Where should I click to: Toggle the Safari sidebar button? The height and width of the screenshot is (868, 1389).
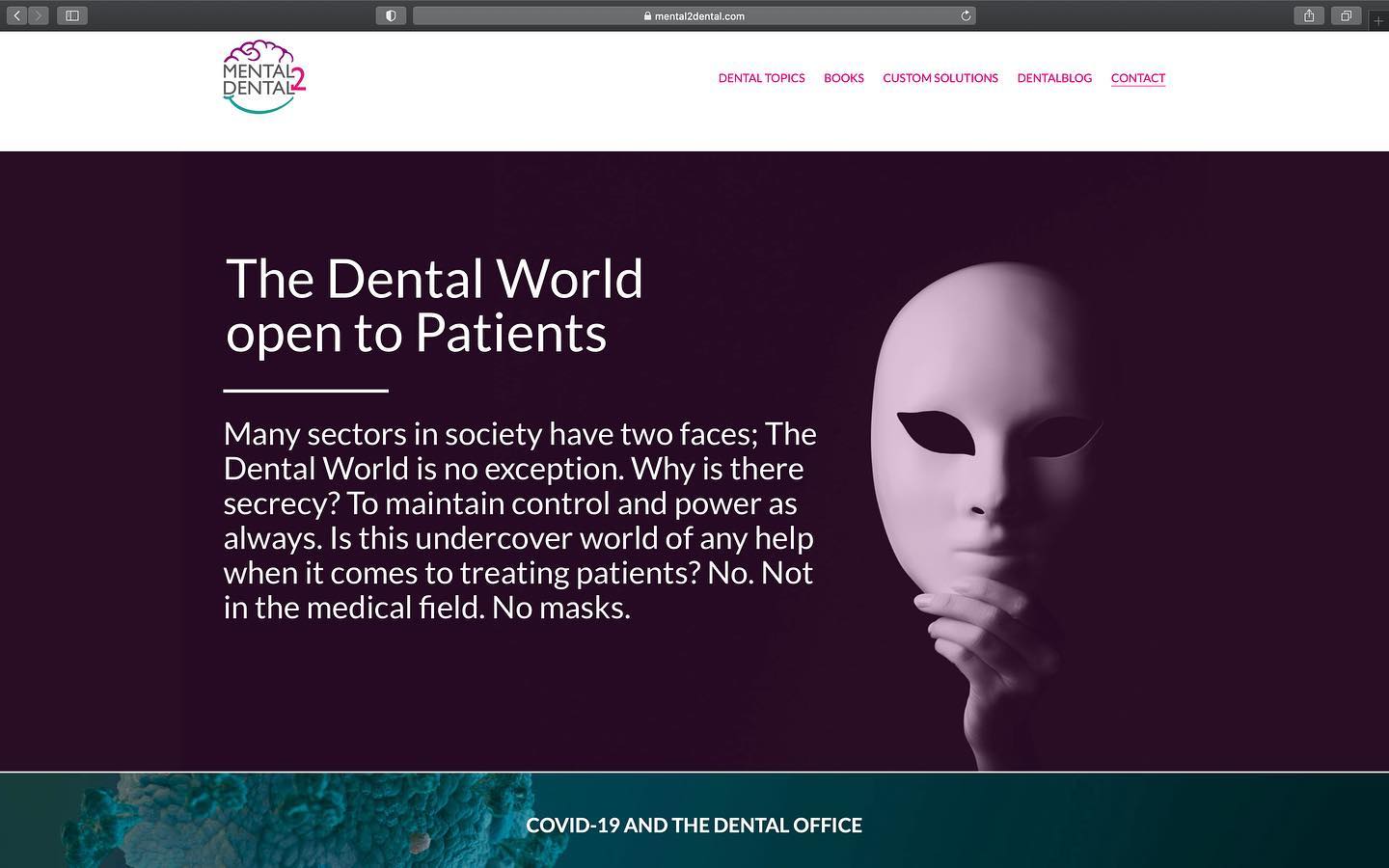pyautogui.click(x=72, y=15)
